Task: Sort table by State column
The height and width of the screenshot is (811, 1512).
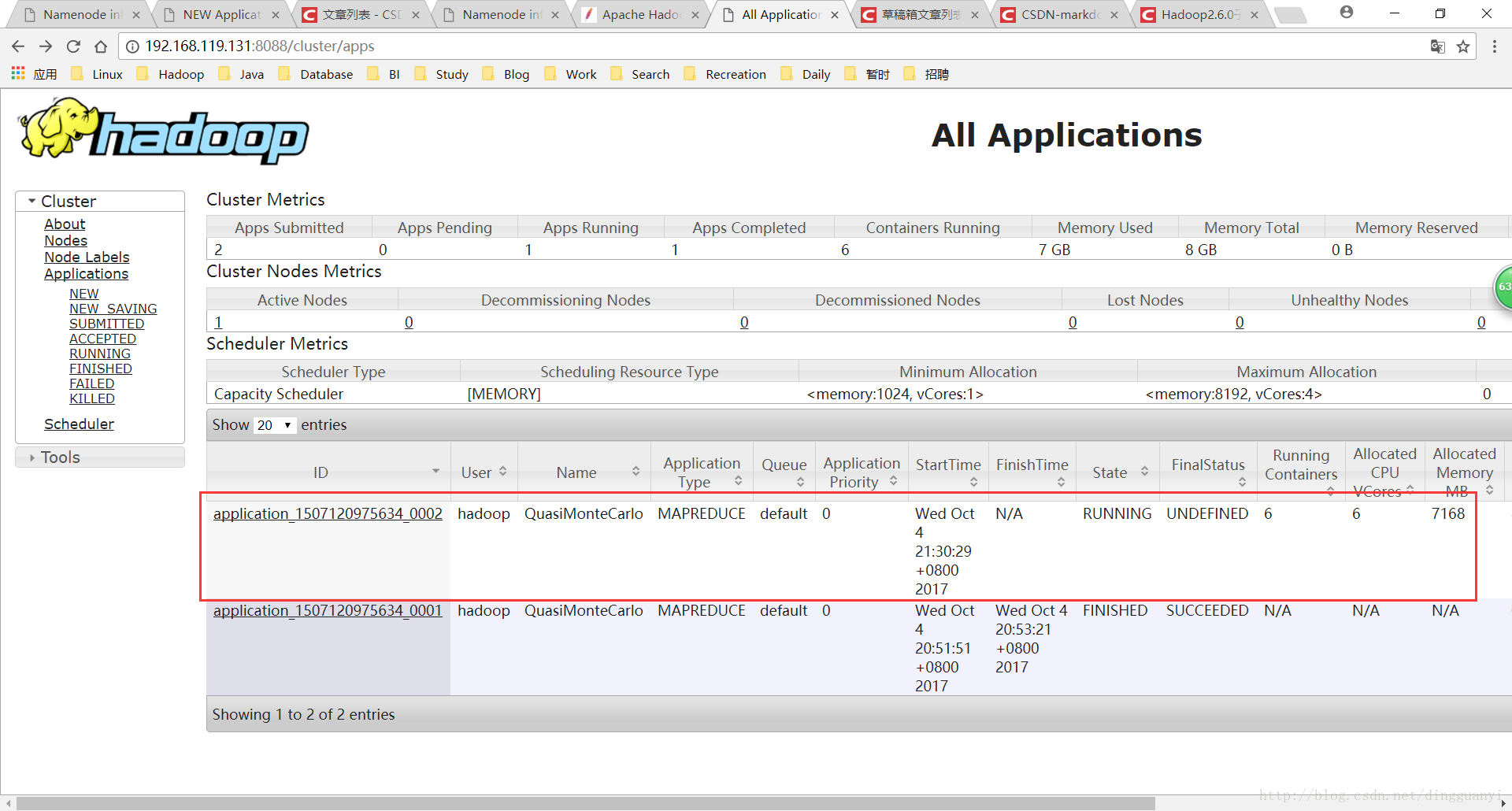Action: click(x=1119, y=472)
